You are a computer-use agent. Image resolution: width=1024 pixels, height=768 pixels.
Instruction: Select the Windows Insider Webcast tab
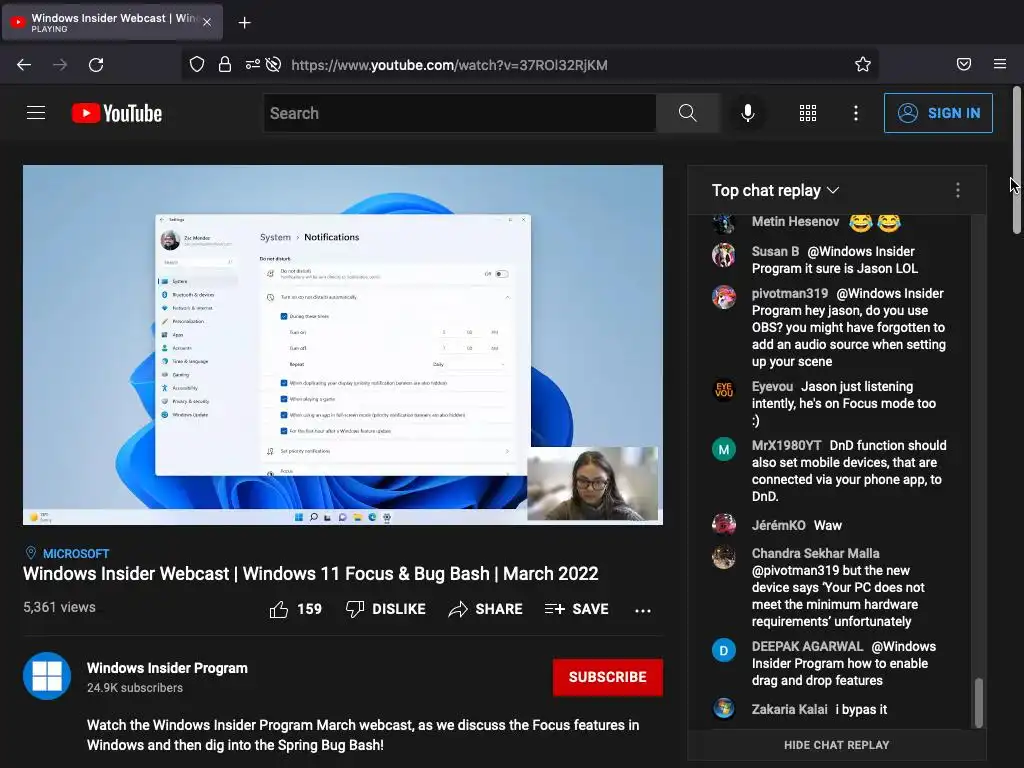(x=112, y=22)
